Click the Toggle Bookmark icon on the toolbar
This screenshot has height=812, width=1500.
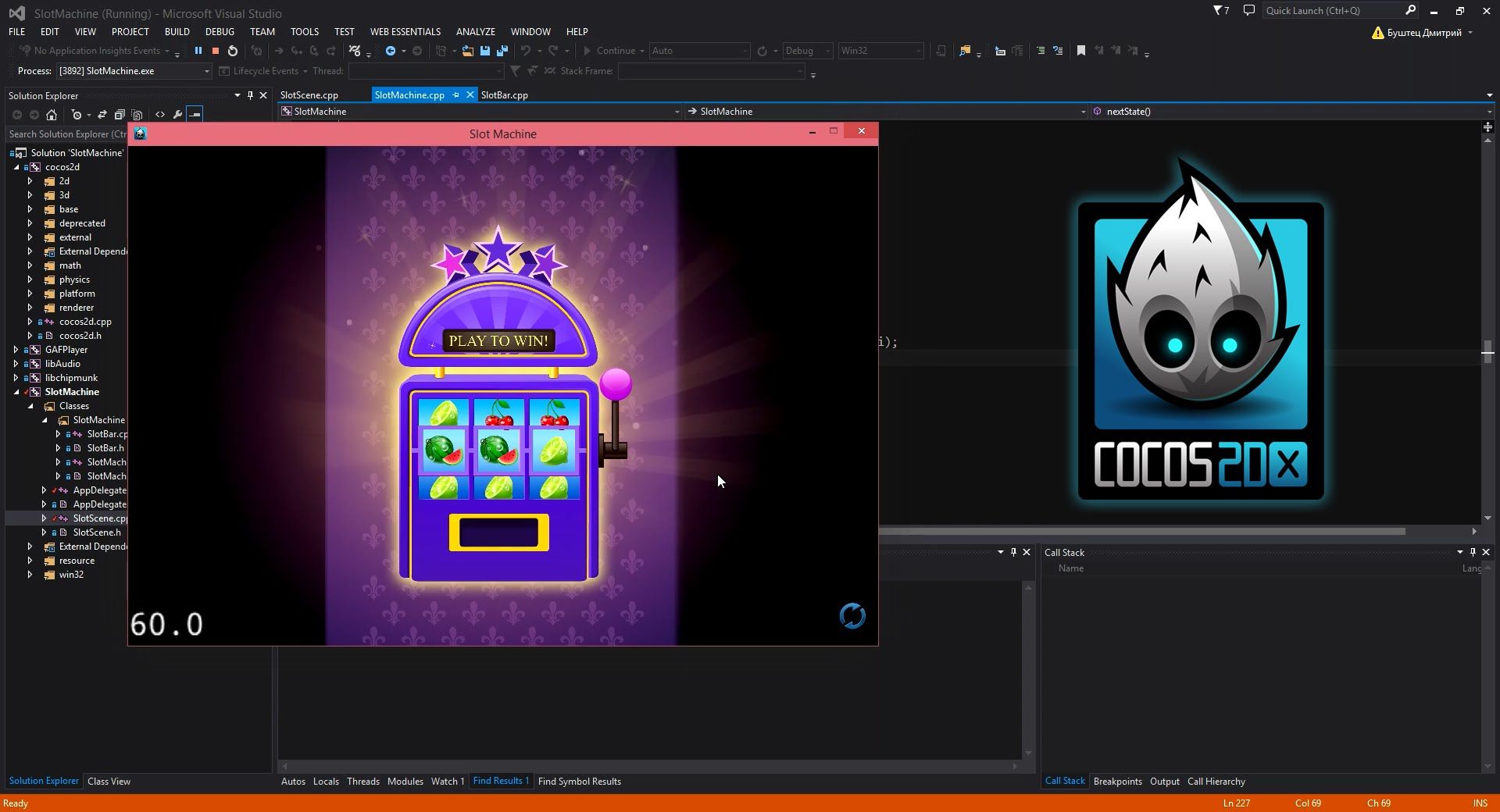click(1080, 51)
